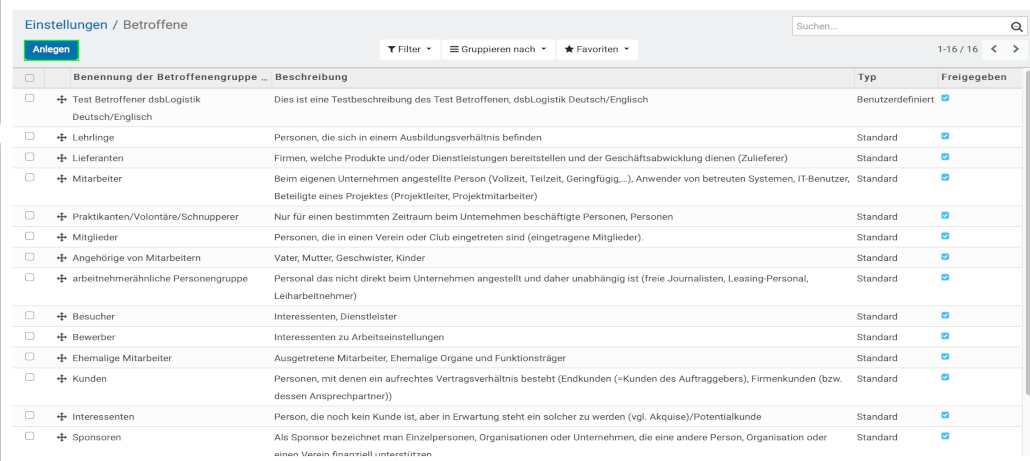Navigate to Einstellungen breadcrumb link
Viewport: 1030px width, 461px height.
click(x=67, y=24)
